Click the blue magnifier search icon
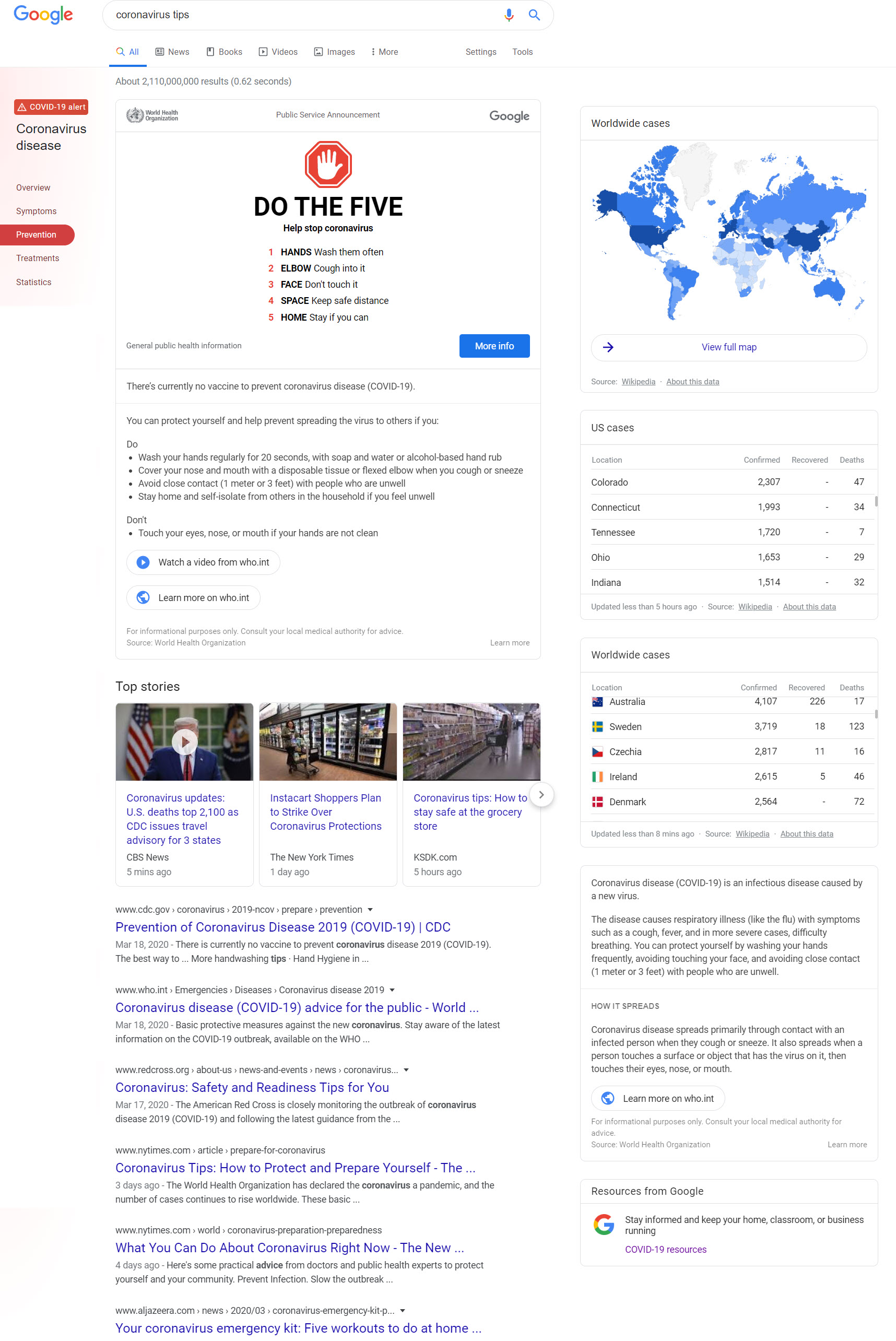The height and width of the screenshot is (1341, 896). click(534, 15)
